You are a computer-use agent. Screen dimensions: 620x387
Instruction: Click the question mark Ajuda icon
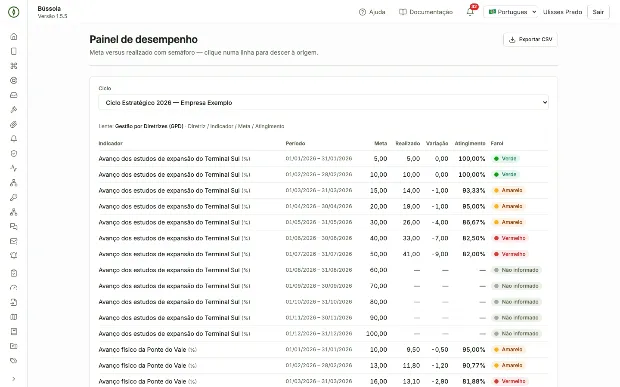362,12
